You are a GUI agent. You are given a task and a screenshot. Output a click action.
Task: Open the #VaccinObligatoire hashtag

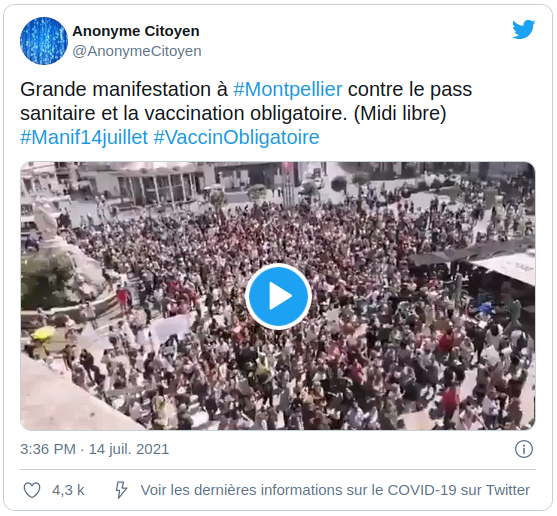click(x=236, y=137)
